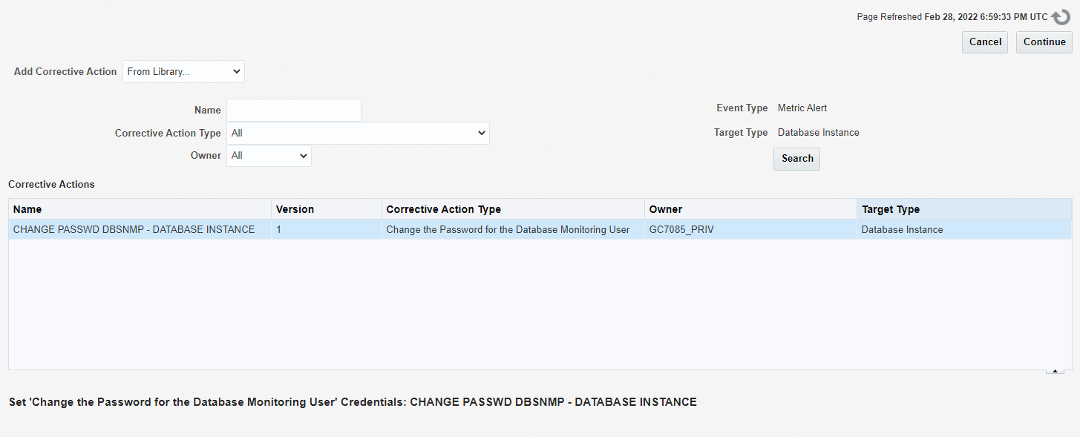Click the Continue button
The height and width of the screenshot is (438, 1080).
coord(1044,42)
